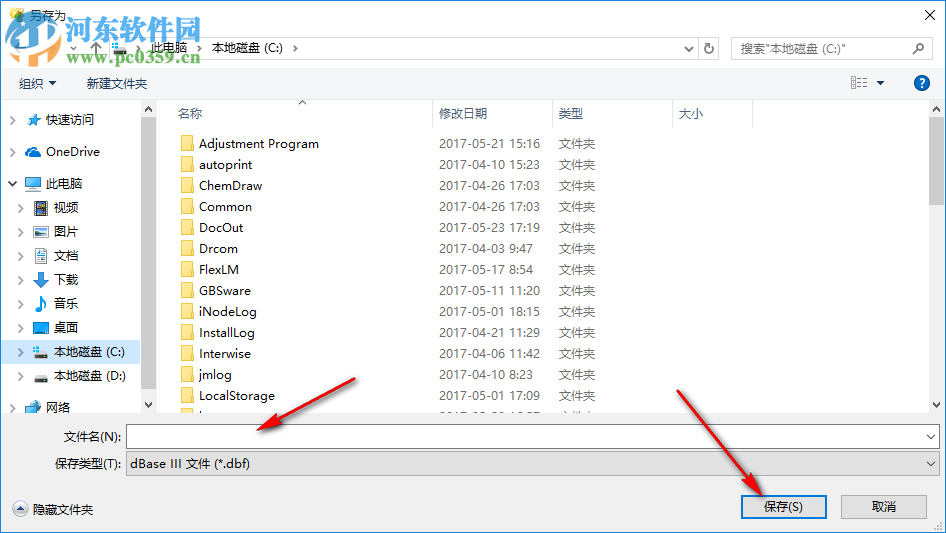This screenshot has height=533, width=946.
Task: Click the Cancel button
Action: 883,506
